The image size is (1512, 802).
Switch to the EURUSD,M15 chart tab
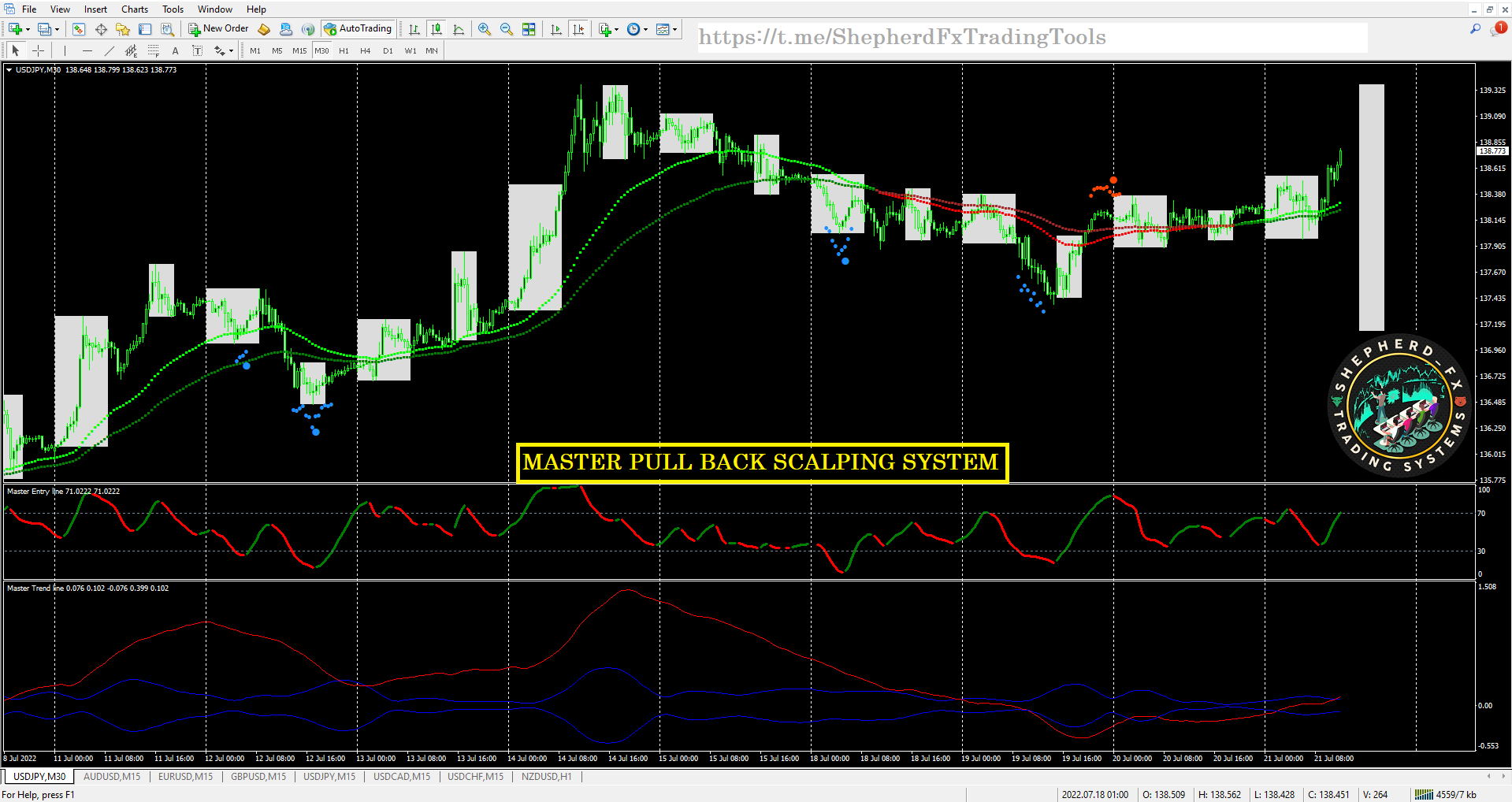click(185, 776)
